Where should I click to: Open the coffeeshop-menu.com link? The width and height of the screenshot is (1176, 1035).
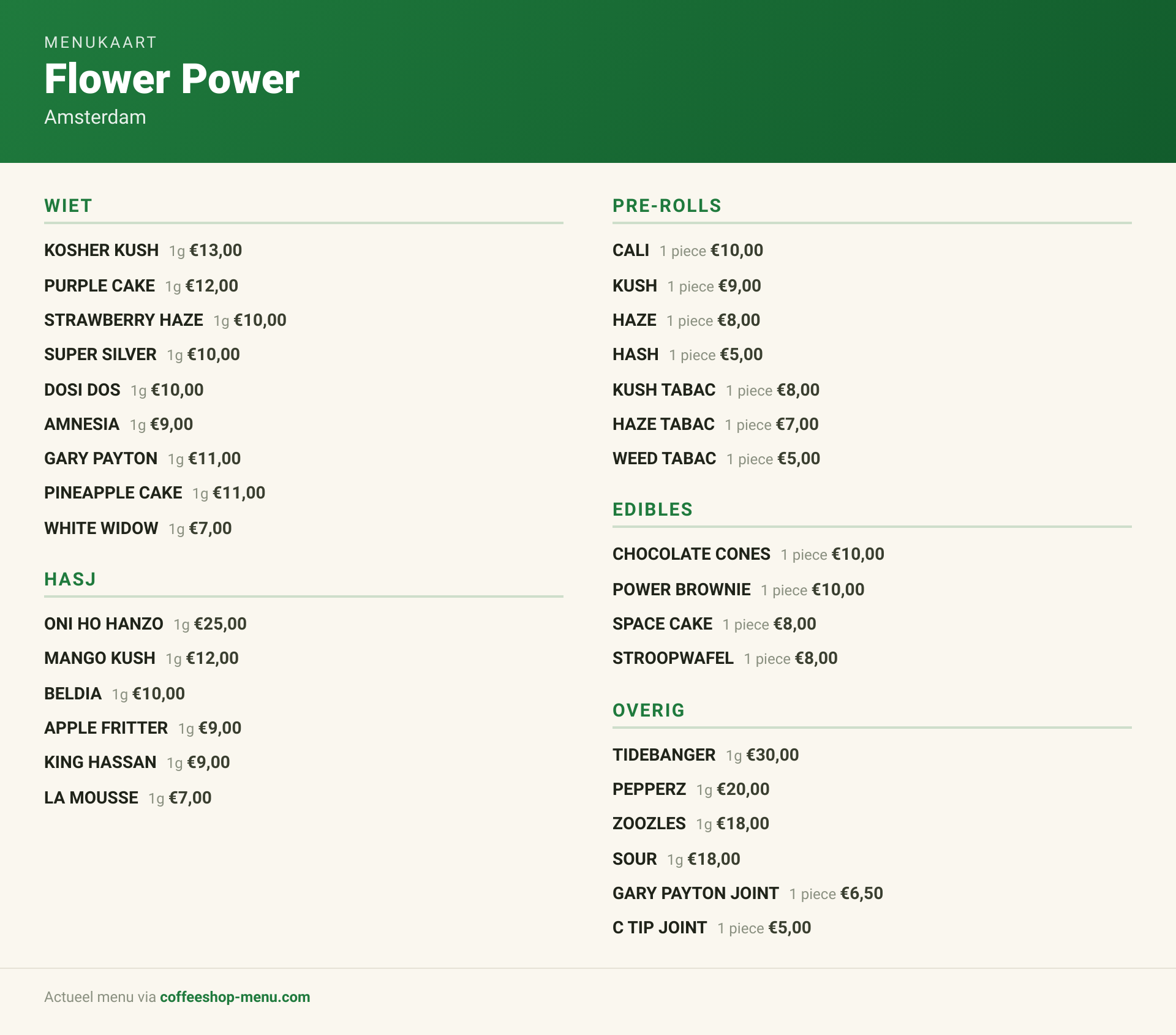[x=235, y=997]
